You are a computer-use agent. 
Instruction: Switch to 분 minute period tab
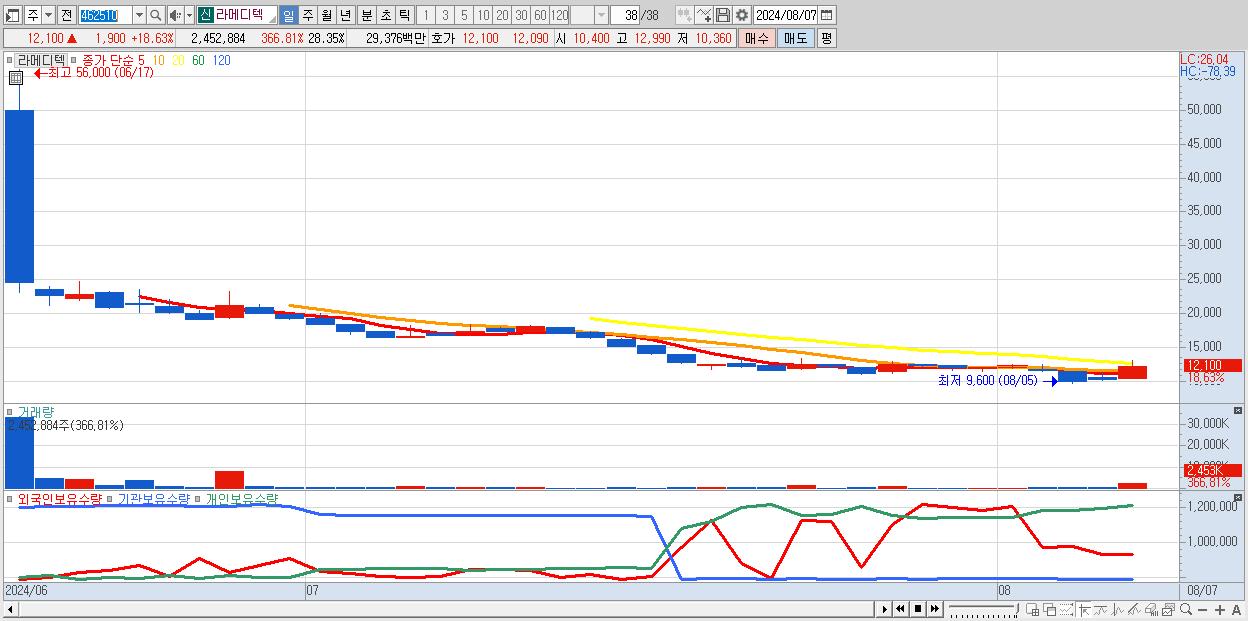tap(366, 15)
